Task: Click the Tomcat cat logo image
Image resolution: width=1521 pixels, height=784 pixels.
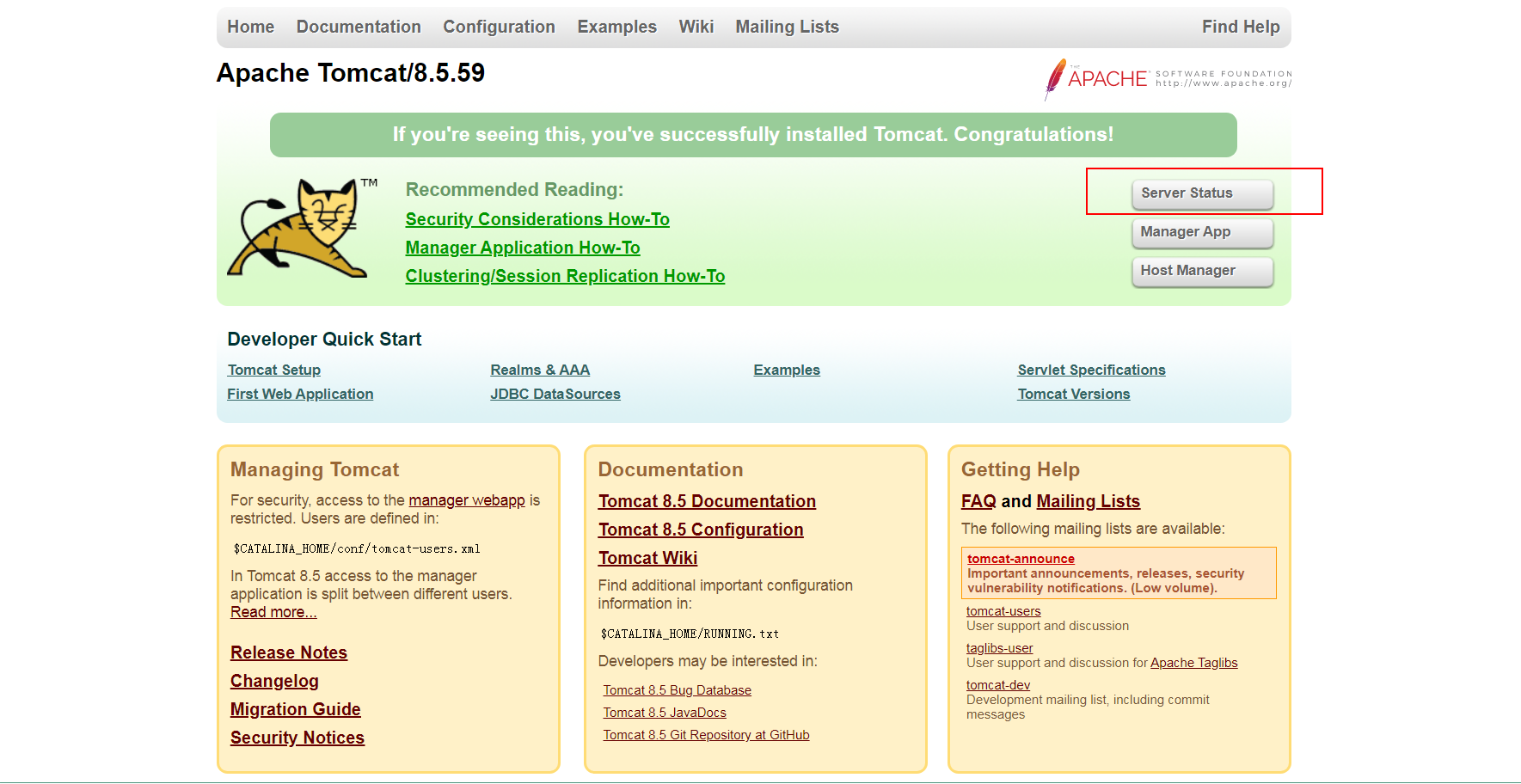Action: tap(302, 228)
